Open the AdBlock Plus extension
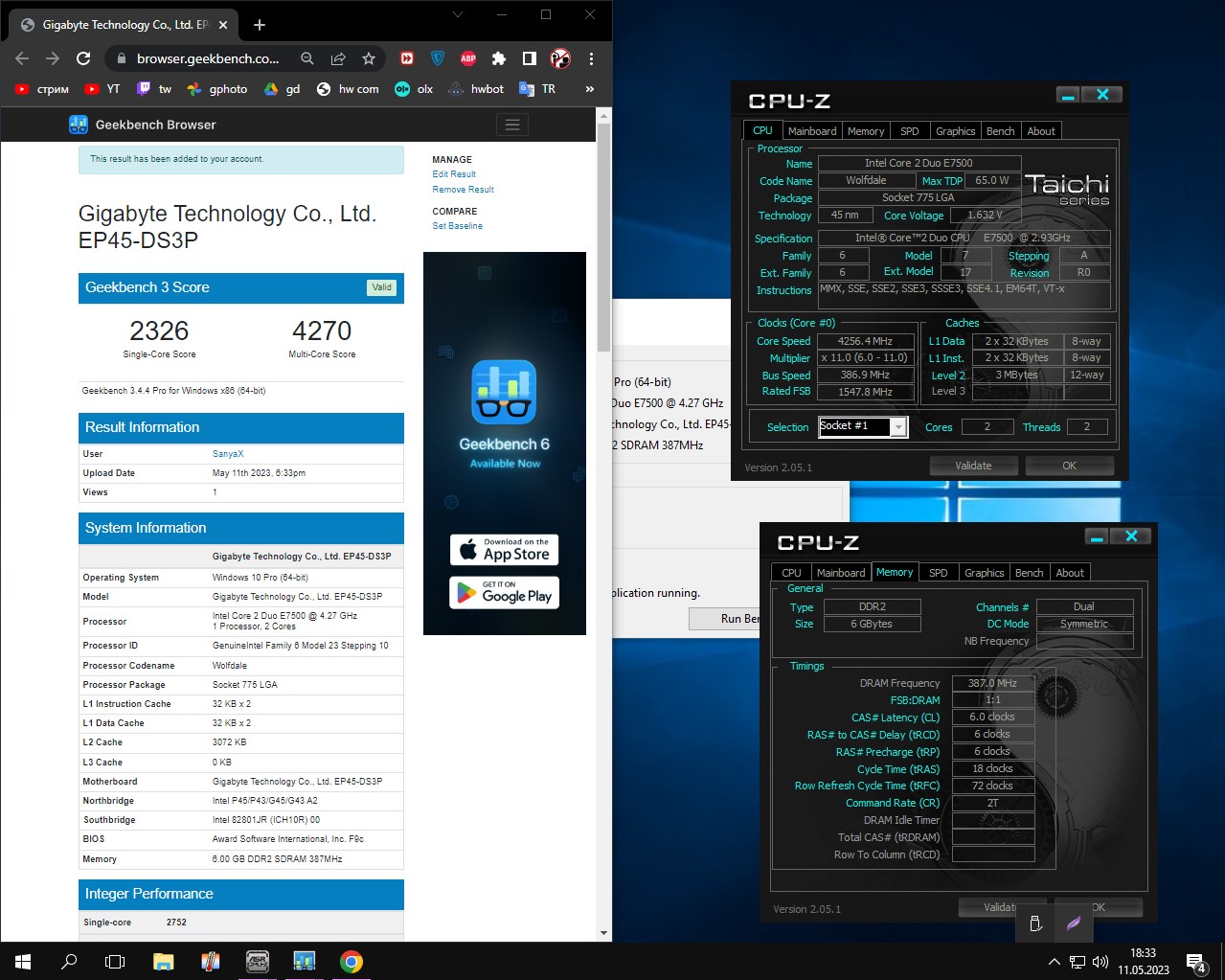The image size is (1225, 980). point(468,58)
